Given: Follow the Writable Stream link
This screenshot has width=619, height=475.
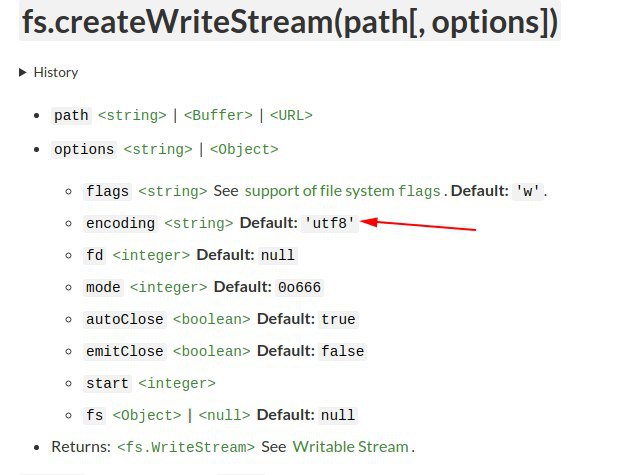Looking at the screenshot, I should pyautogui.click(x=351, y=447).
